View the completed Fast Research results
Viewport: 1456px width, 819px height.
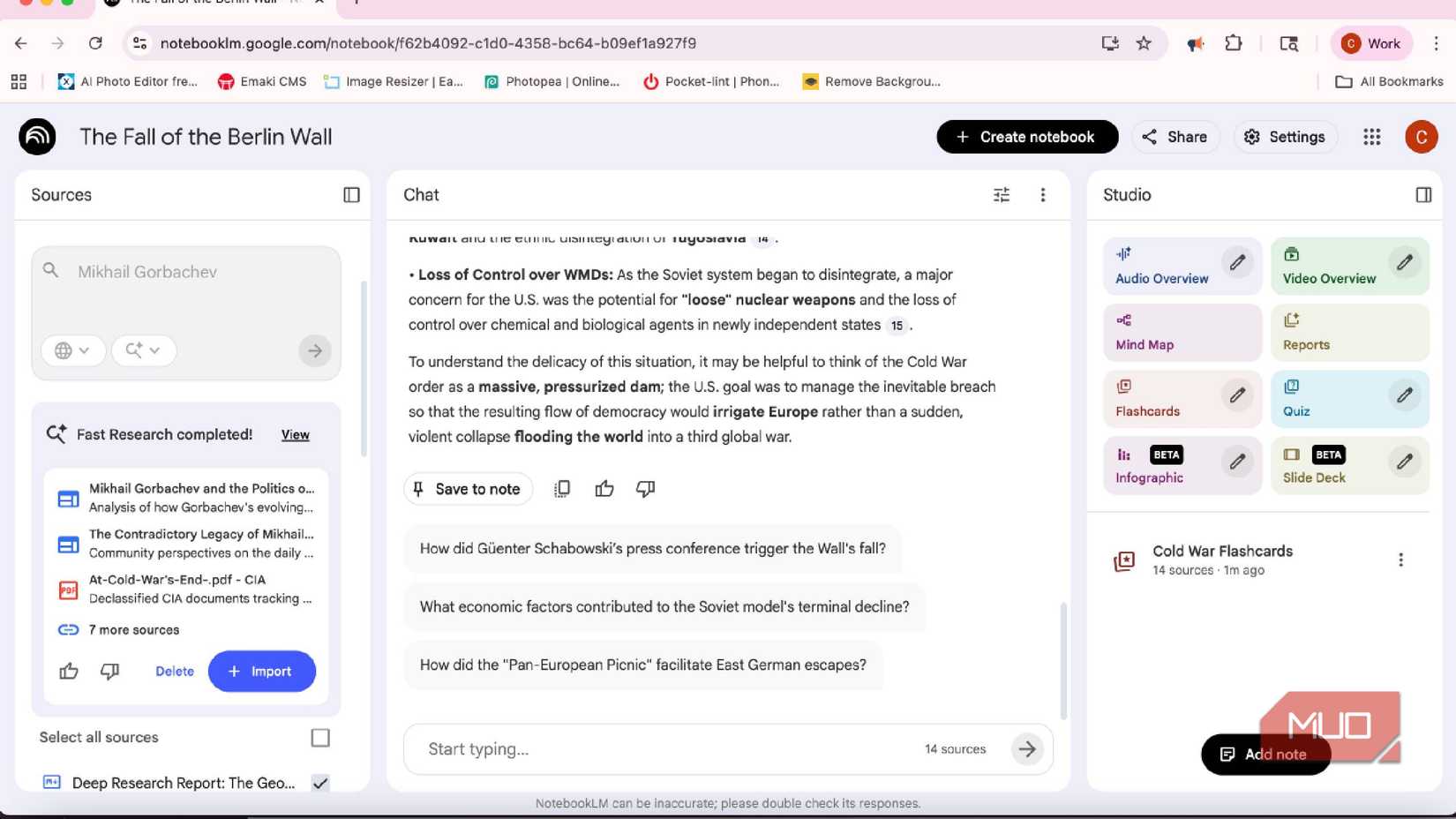tap(295, 434)
